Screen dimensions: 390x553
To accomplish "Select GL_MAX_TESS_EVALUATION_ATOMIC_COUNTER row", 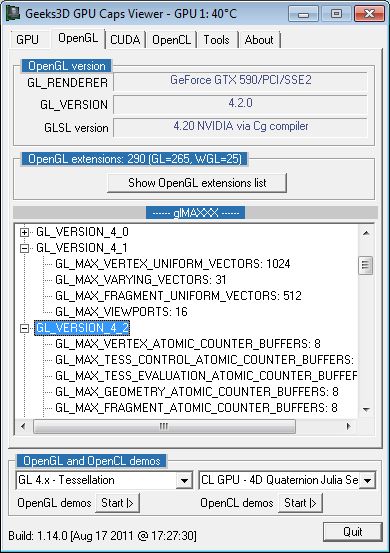I will (x=206, y=376).
